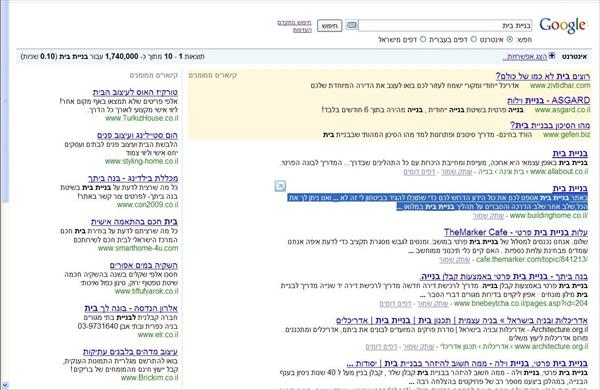
Task: Click the www.elr.co.il URL text
Action: click(x=158, y=335)
